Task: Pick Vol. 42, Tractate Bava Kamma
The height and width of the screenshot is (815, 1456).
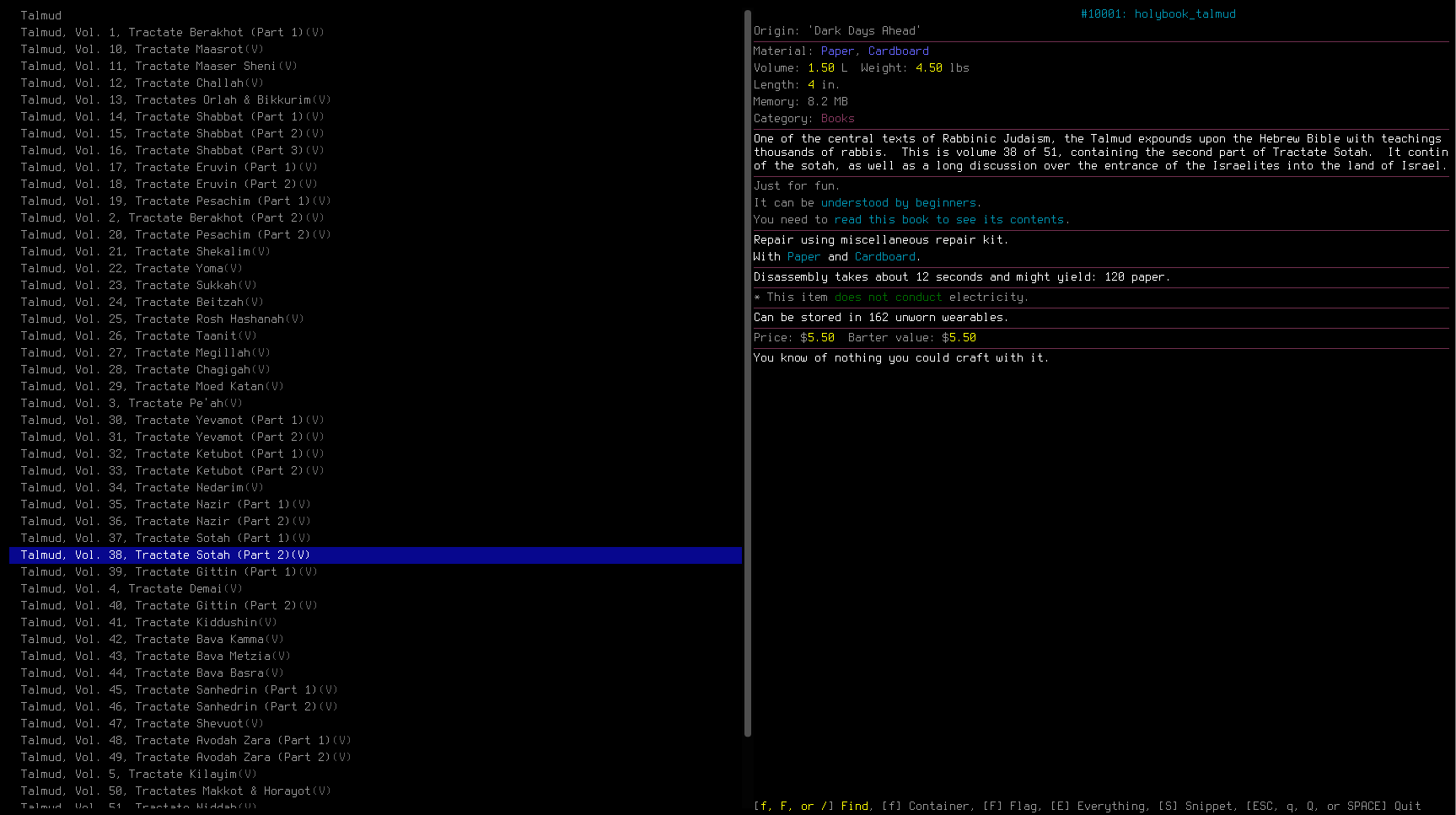Action: 152,639
